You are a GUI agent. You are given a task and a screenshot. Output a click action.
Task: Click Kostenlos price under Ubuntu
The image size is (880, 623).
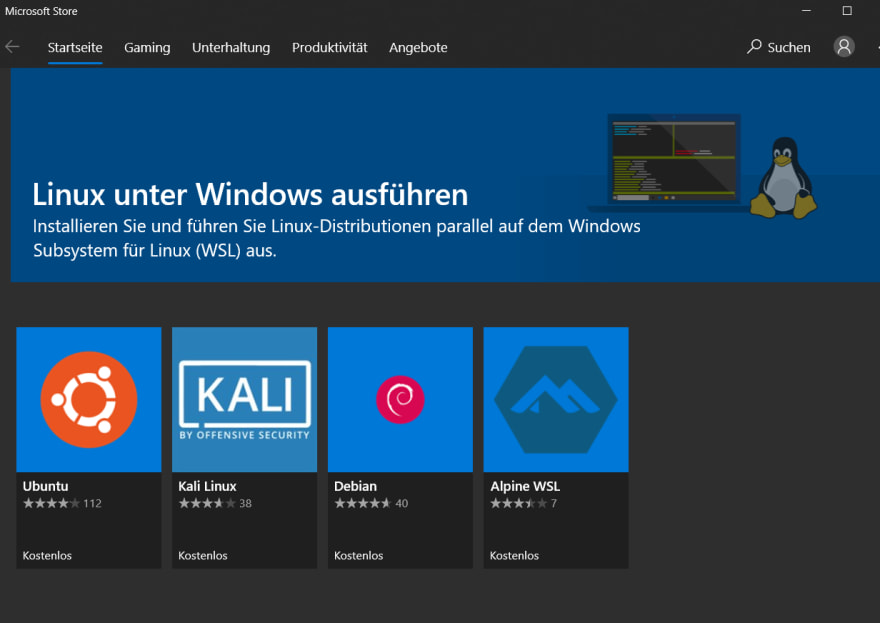[47, 556]
